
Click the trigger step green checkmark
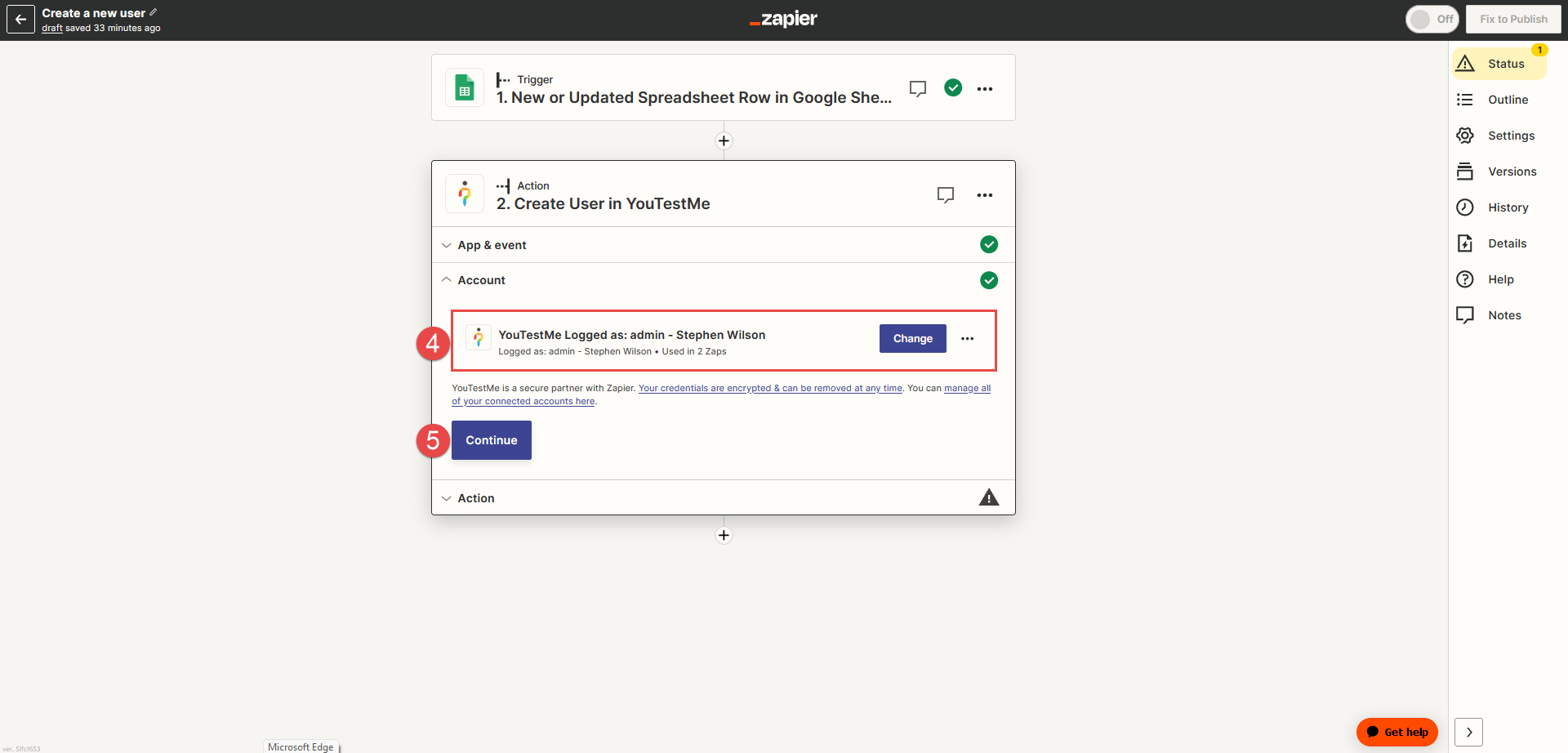point(953,87)
